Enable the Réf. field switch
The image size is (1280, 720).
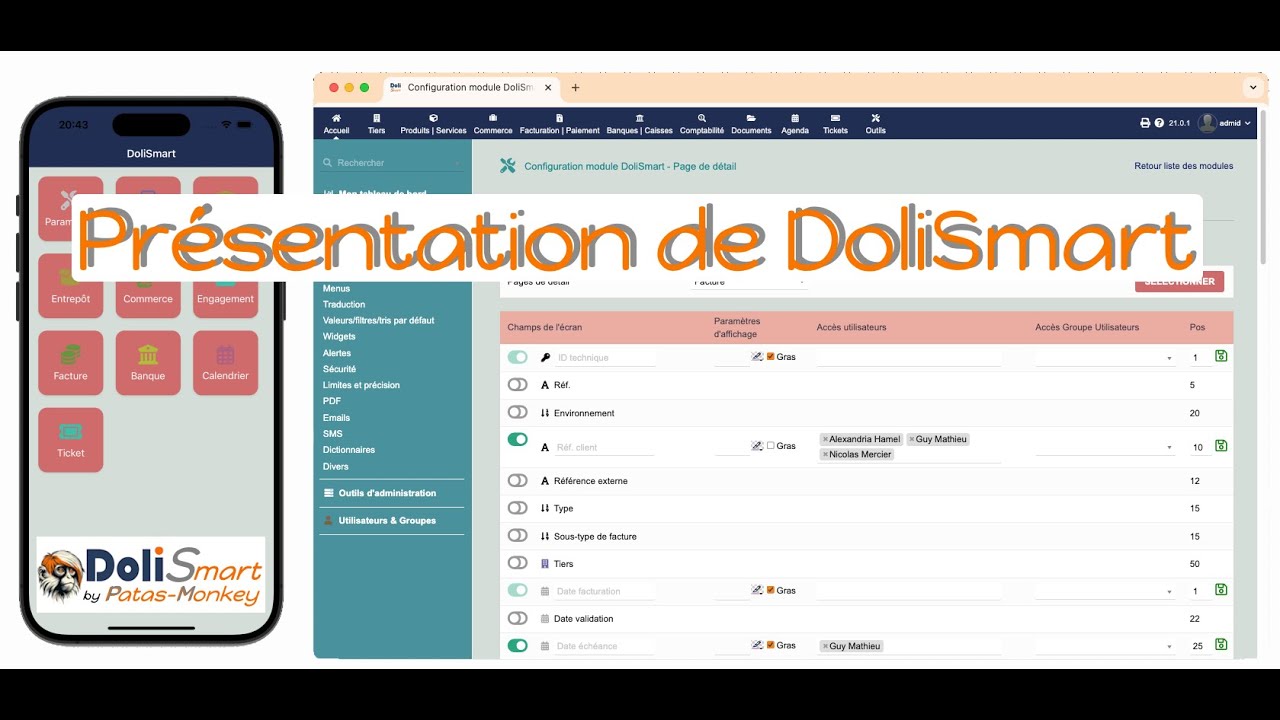click(517, 384)
